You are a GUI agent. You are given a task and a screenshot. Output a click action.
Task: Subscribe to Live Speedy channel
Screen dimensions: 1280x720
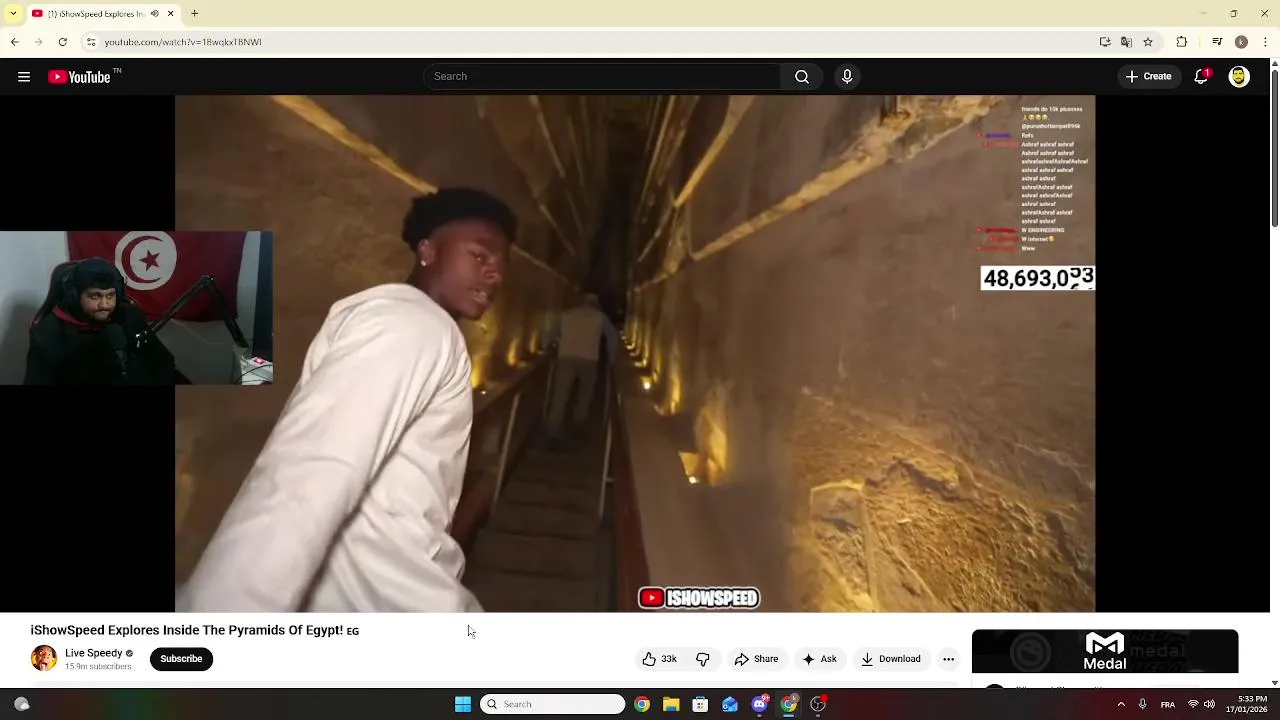point(181,659)
